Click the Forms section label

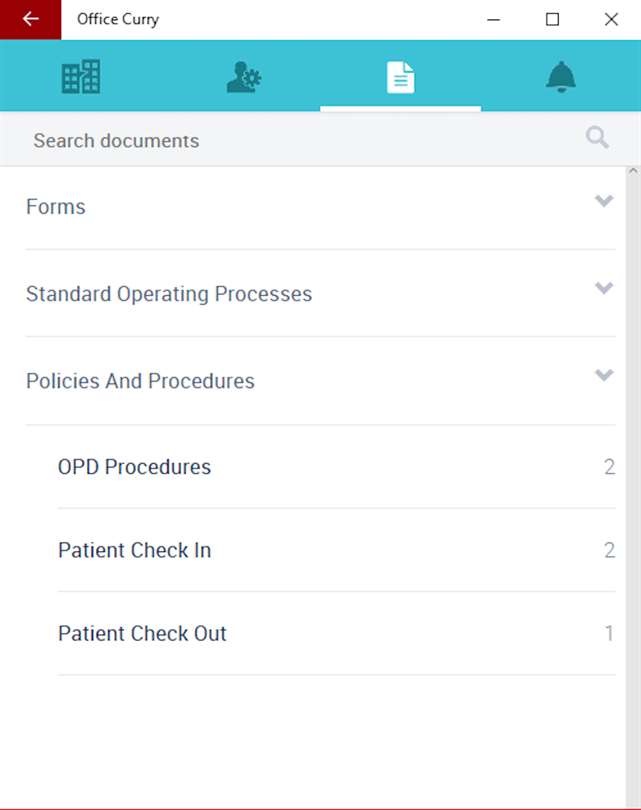pos(56,207)
